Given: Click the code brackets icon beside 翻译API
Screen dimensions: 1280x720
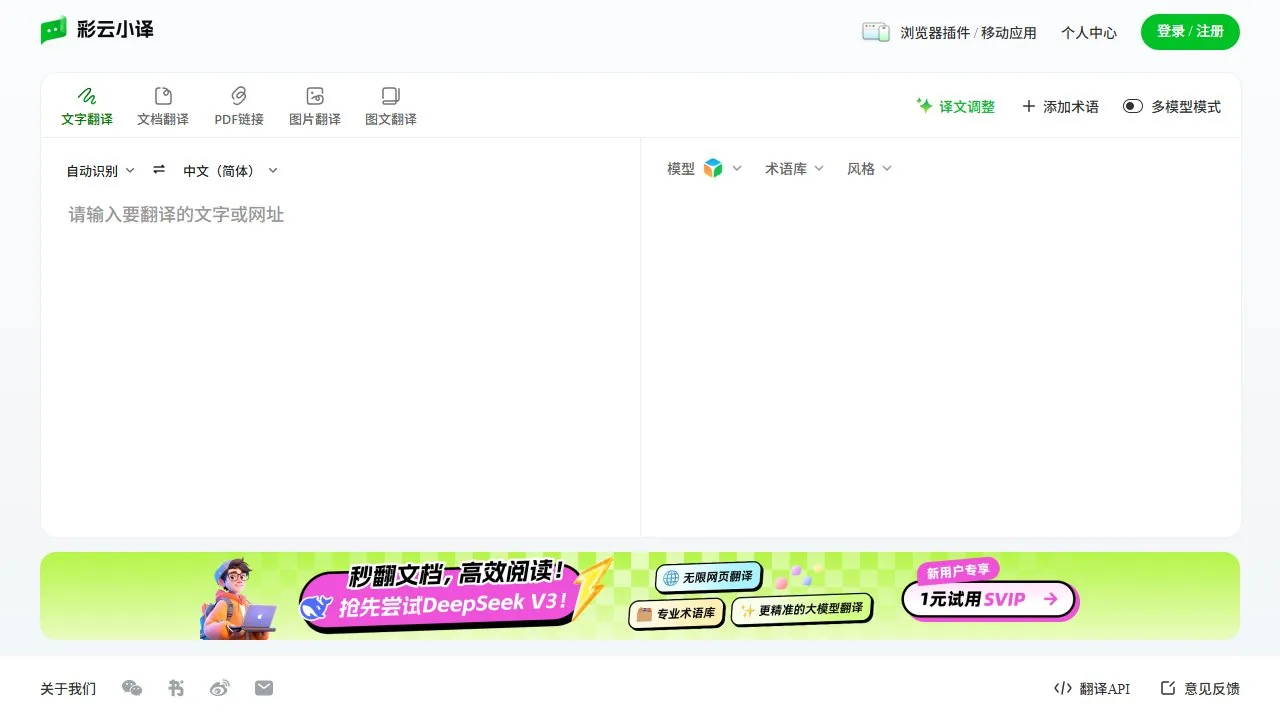Looking at the screenshot, I should (x=1063, y=688).
